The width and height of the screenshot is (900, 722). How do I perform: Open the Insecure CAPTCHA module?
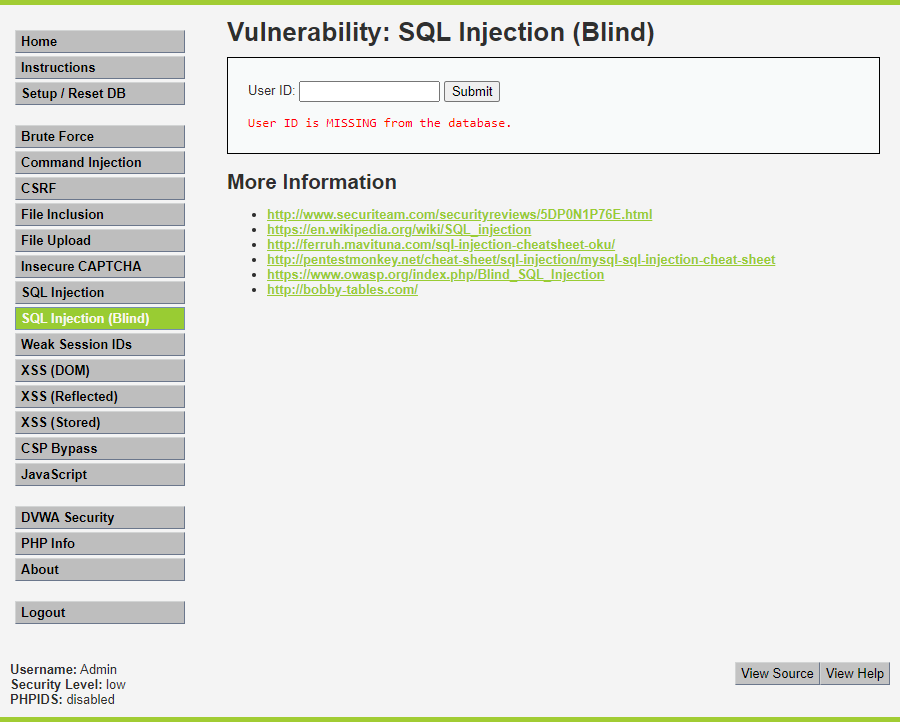[x=100, y=267]
